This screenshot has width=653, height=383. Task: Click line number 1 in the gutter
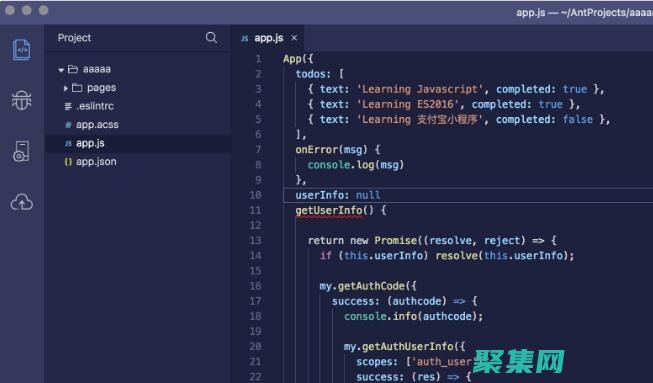point(258,59)
